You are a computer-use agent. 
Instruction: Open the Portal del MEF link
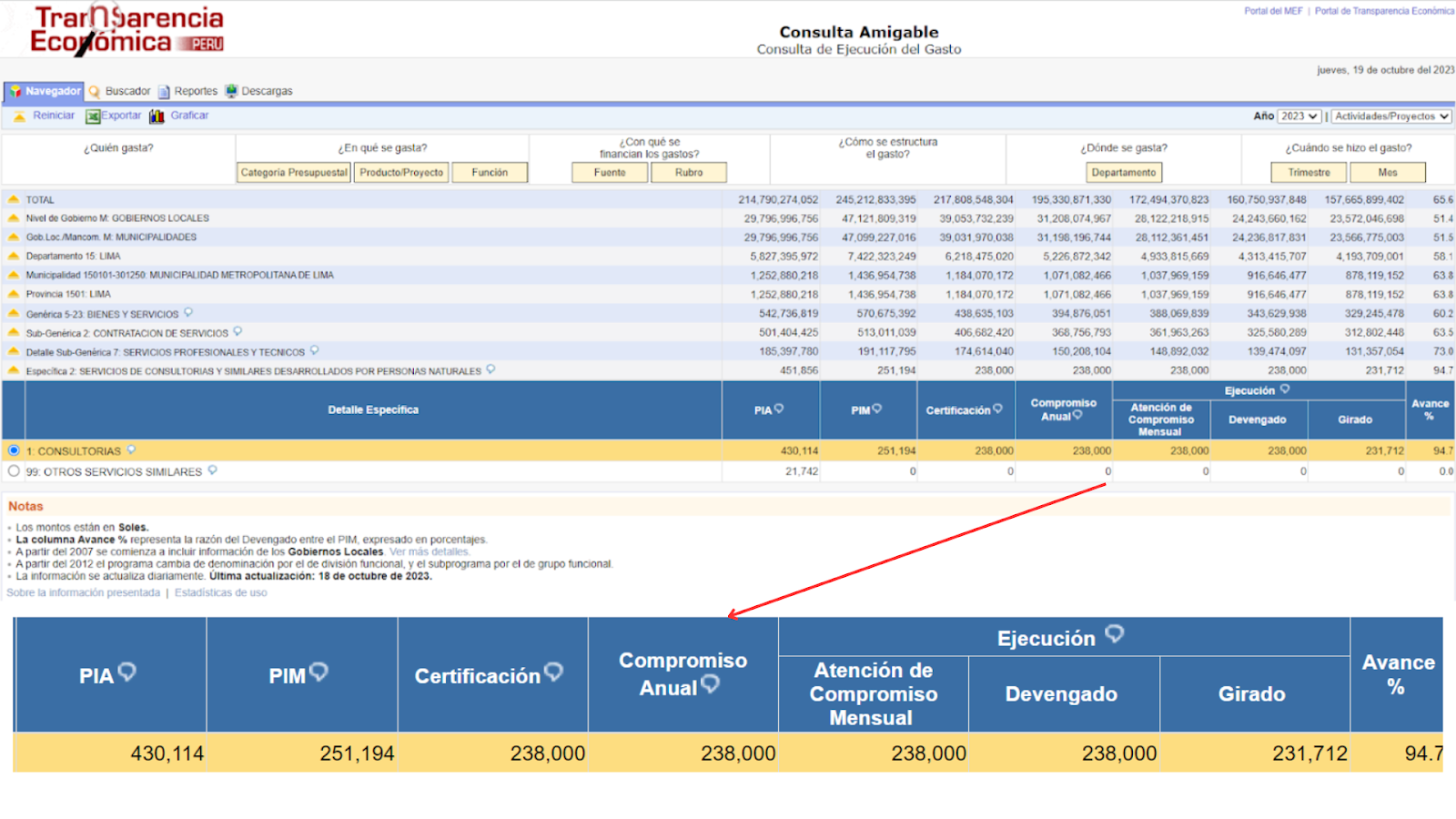pos(1273,11)
